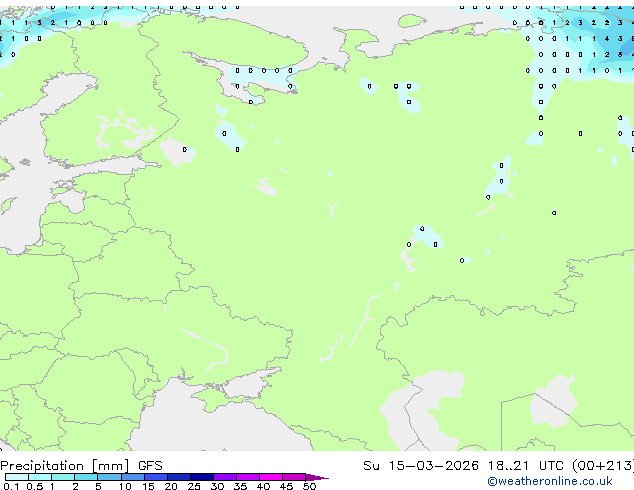Click the 0.5 to 1 mm legend swatch
The image size is (634, 490).
[x=40, y=477]
